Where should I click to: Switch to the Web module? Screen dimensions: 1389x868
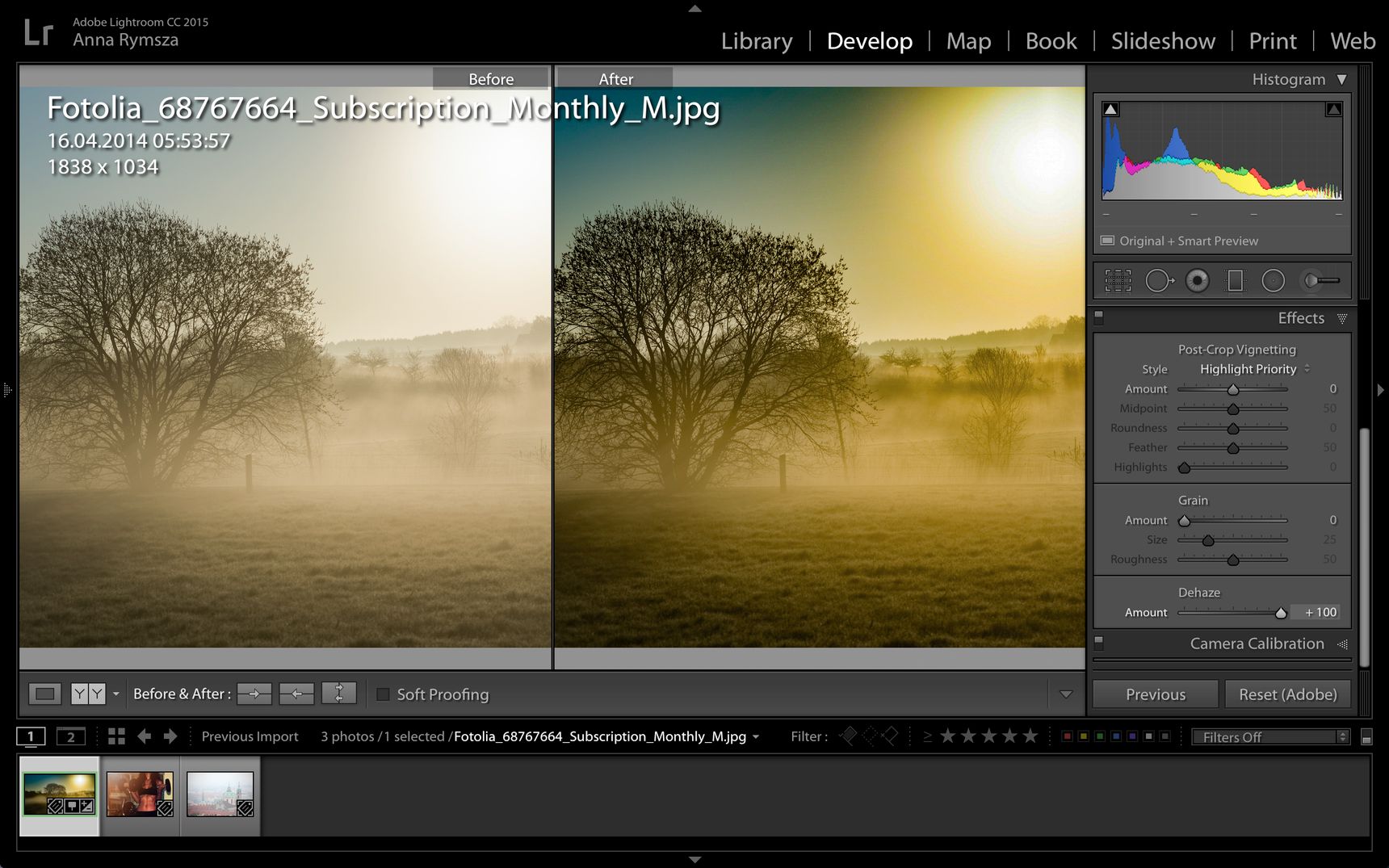(x=1353, y=41)
